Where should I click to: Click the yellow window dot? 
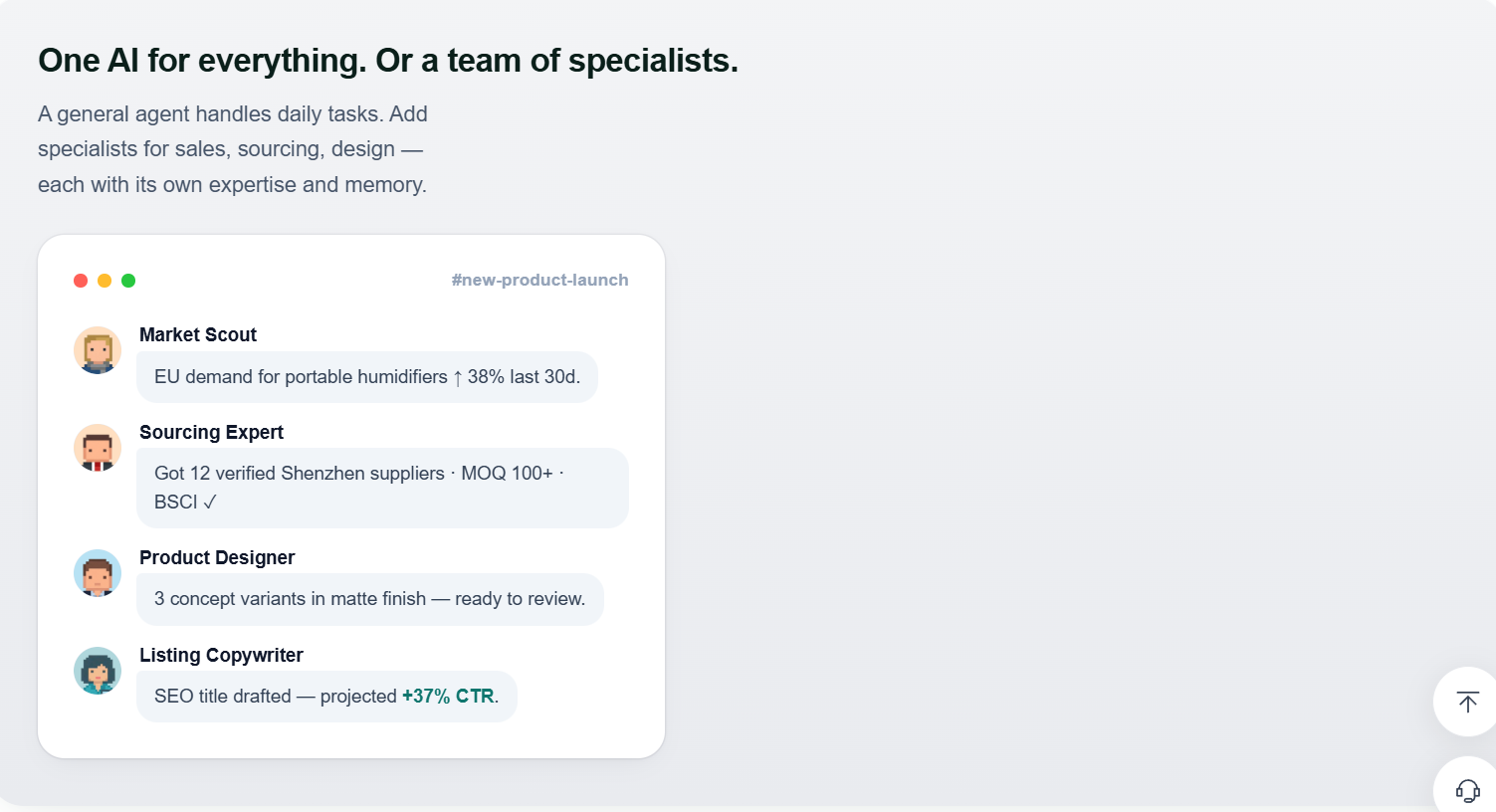(105, 281)
